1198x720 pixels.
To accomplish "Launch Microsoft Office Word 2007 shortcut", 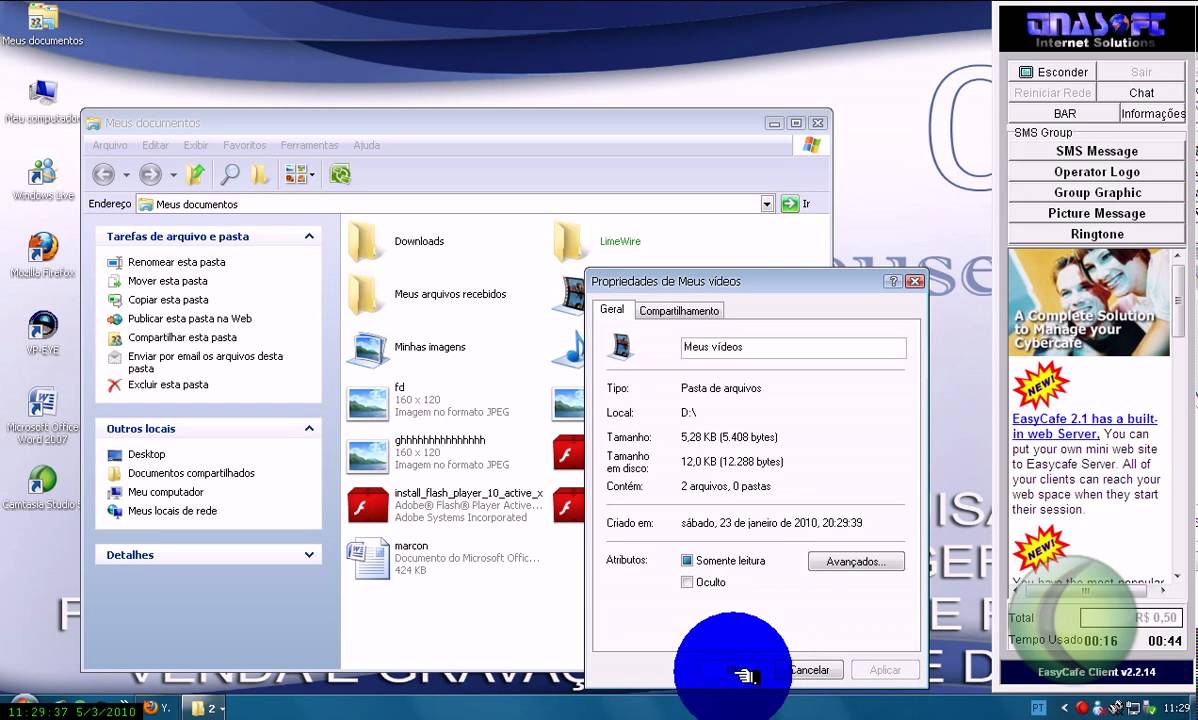I will (43, 416).
